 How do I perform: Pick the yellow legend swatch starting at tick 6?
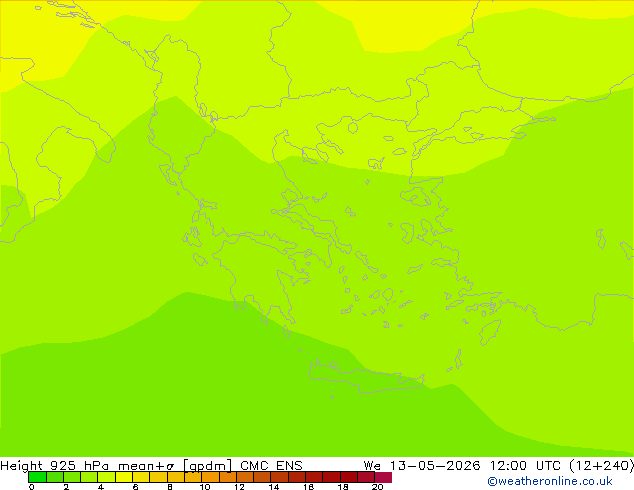pos(142,477)
